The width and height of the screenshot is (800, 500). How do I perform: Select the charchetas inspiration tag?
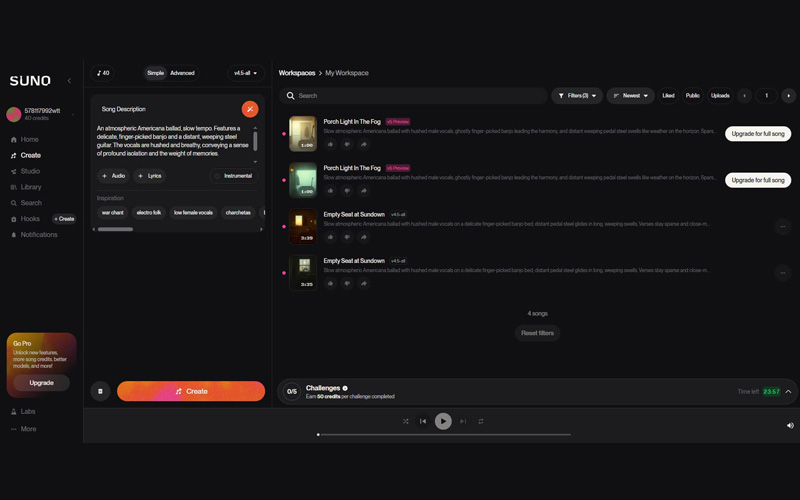[238, 212]
